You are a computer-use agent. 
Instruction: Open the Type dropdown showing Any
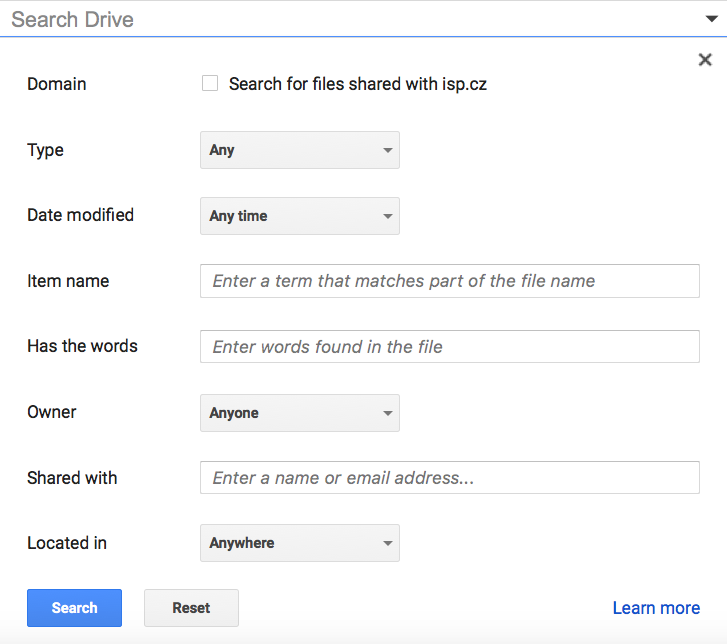300,150
